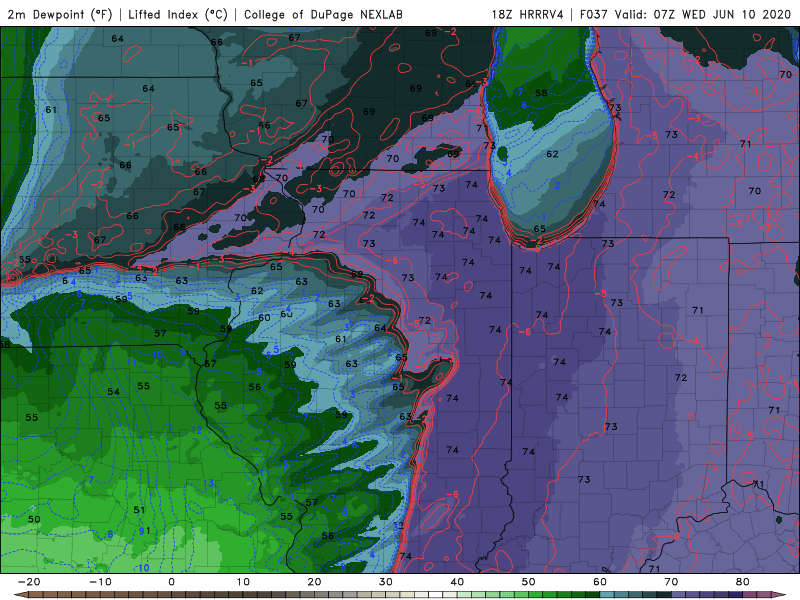The height and width of the screenshot is (600, 800).
Task: Click the '-10' black label on the color scale
Action: click(100, 582)
